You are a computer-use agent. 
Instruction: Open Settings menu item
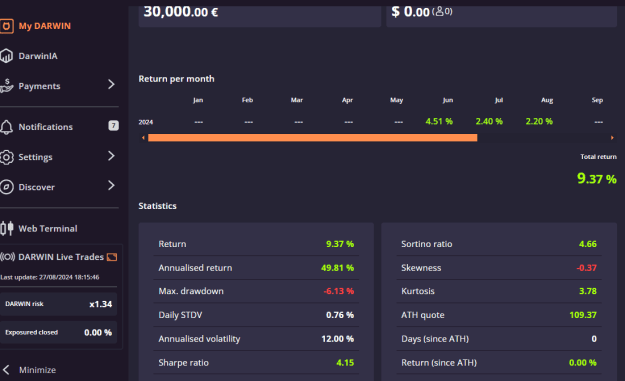[35, 157]
